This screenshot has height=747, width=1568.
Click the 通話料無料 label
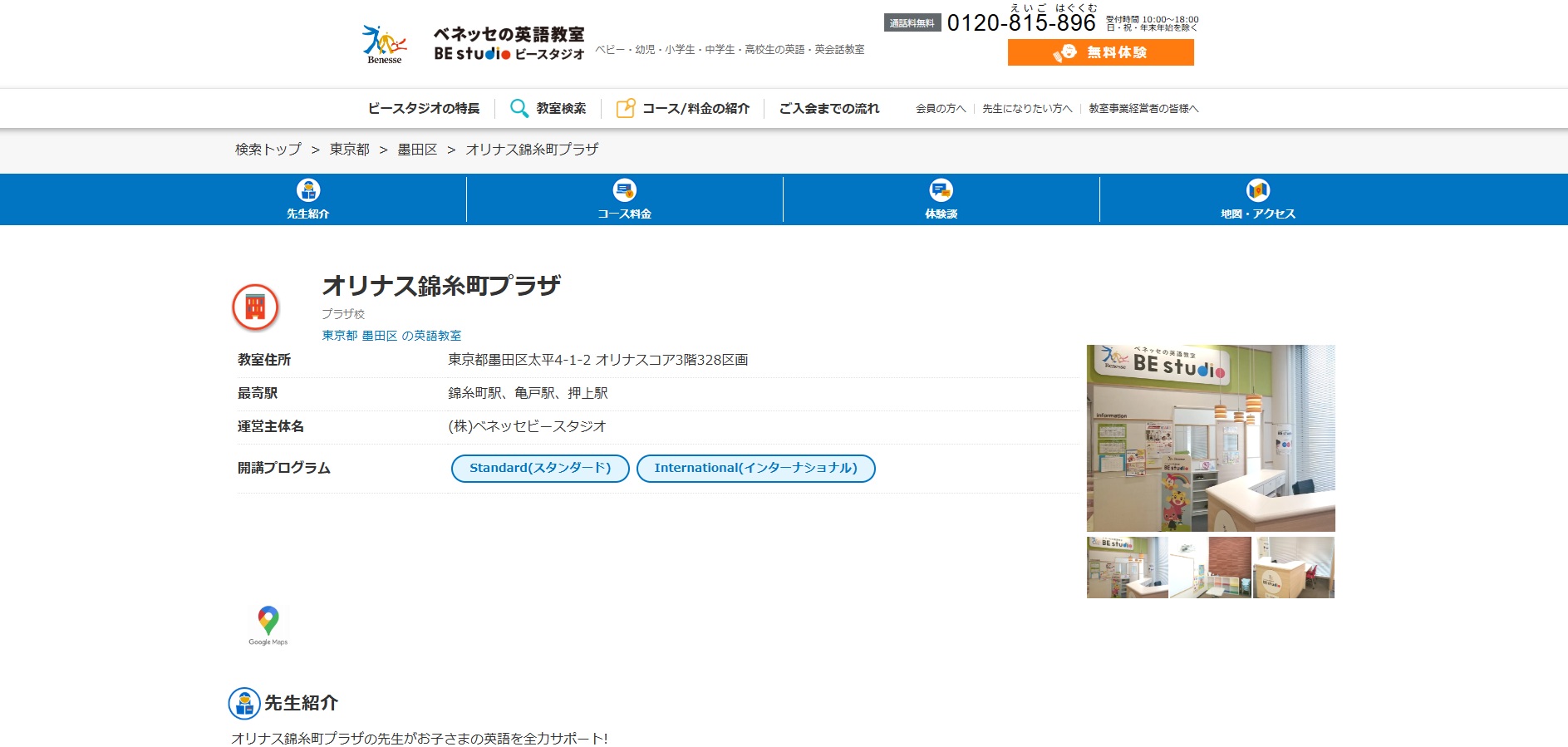(x=912, y=23)
